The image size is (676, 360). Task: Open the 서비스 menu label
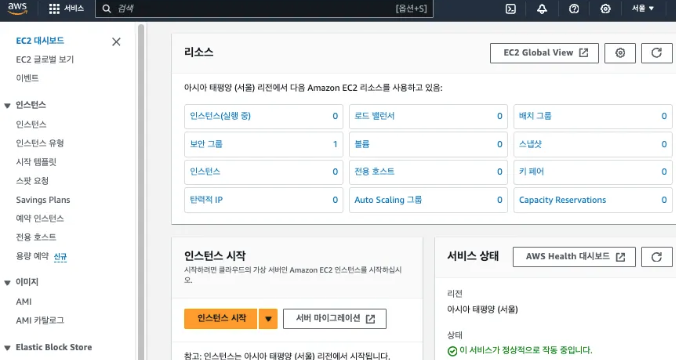pos(74,9)
